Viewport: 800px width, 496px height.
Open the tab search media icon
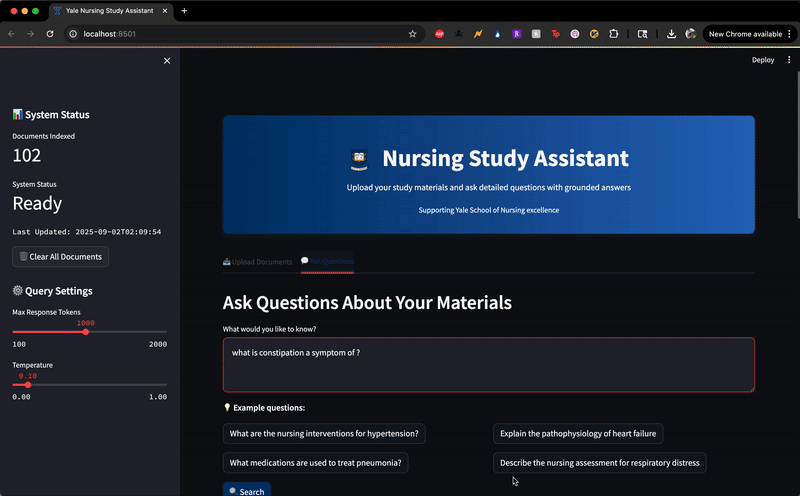(x=642, y=34)
